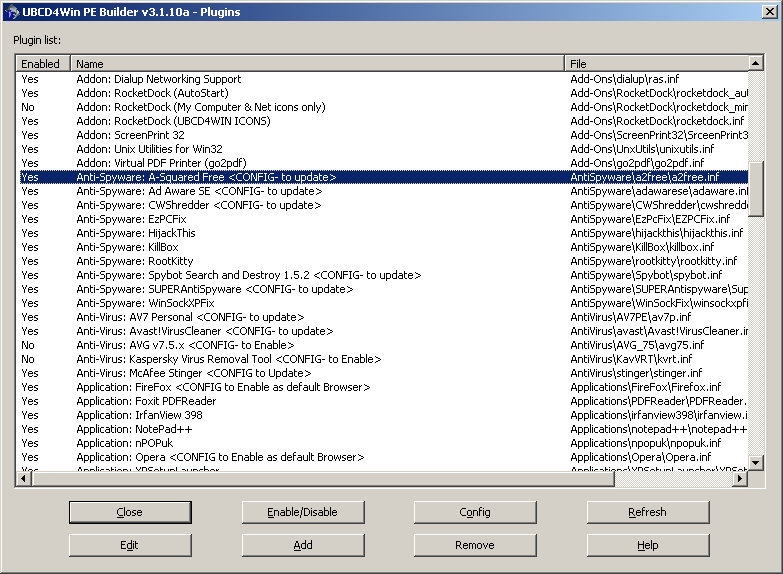Click file path AntiSpyware\KillBox\killbox.inf
The image size is (783, 574).
pos(642,247)
